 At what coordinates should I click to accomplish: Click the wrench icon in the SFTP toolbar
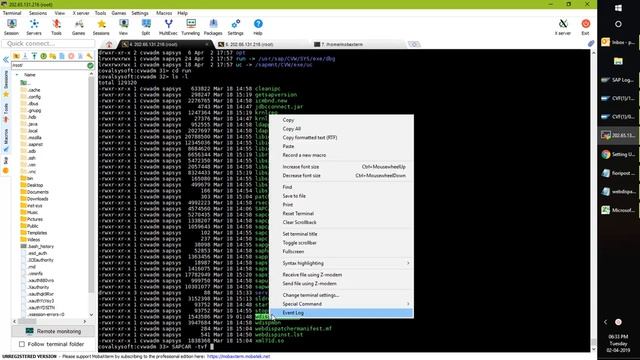pyautogui.click(x=89, y=56)
